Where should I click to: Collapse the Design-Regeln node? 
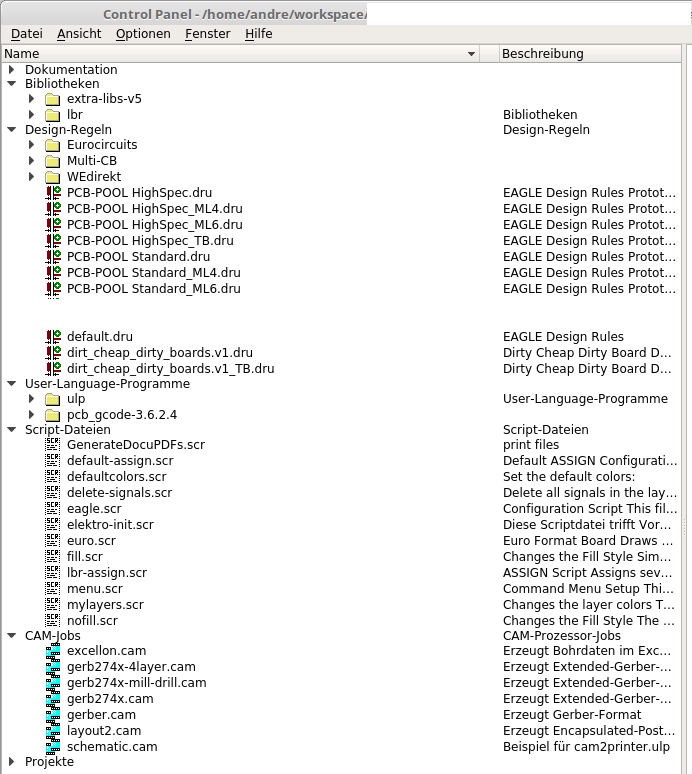pyautogui.click(x=12, y=129)
